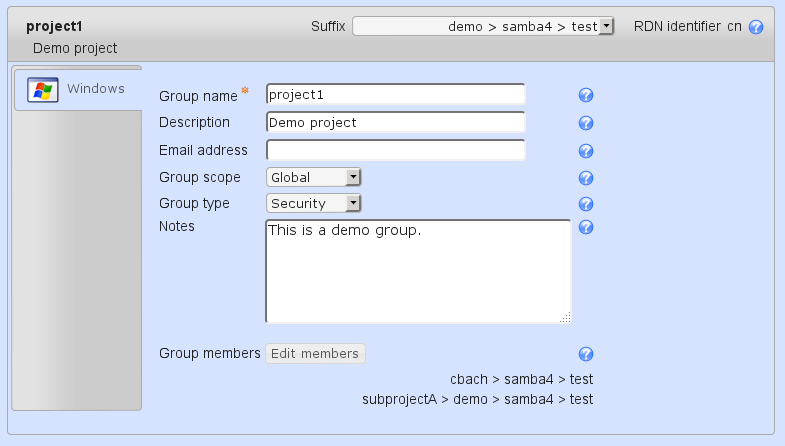785x446 pixels.
Task: Open help icon for Group members
Action: [x=587, y=354]
